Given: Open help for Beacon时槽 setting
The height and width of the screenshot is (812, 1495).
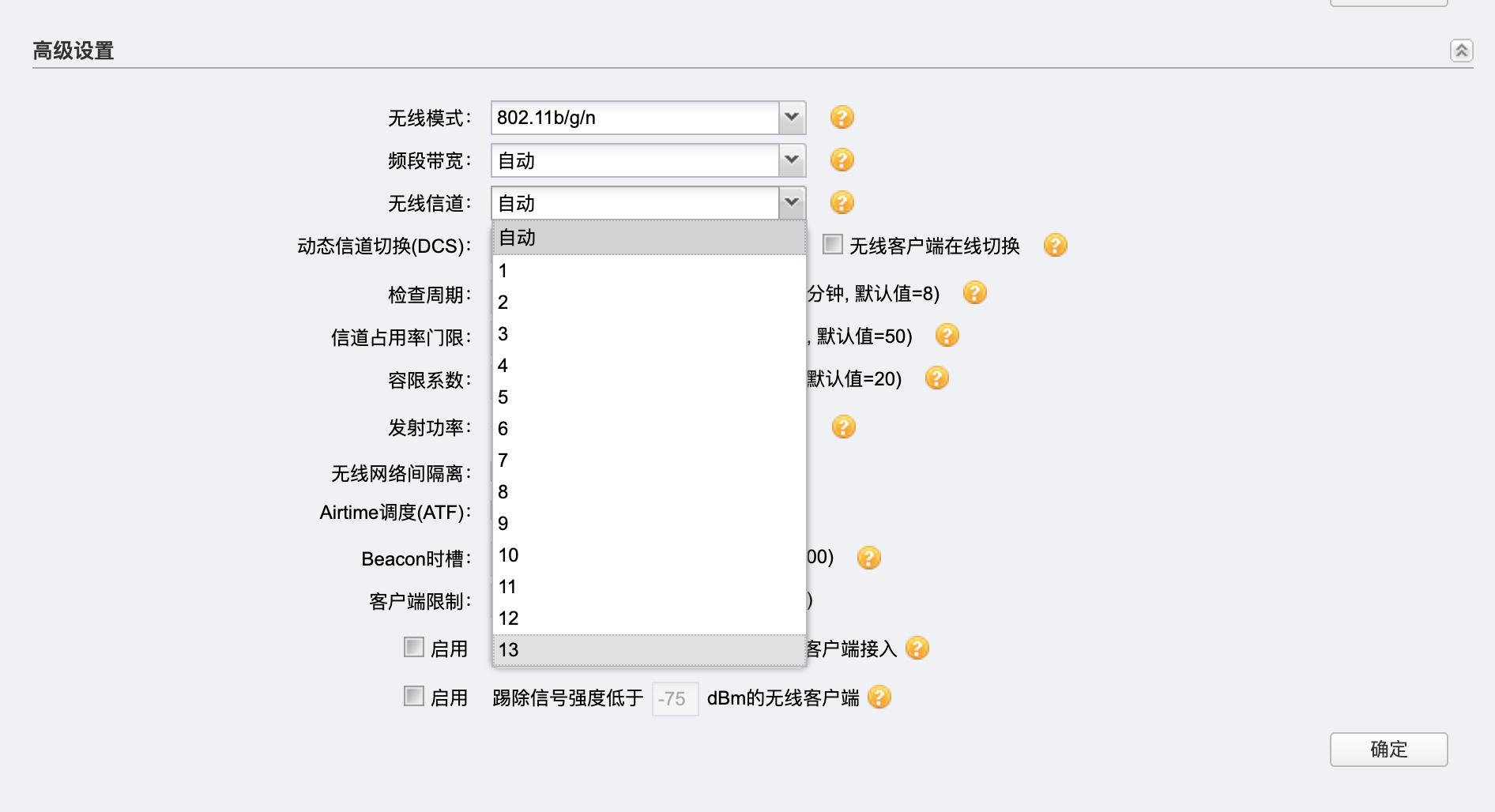Looking at the screenshot, I should [x=869, y=558].
